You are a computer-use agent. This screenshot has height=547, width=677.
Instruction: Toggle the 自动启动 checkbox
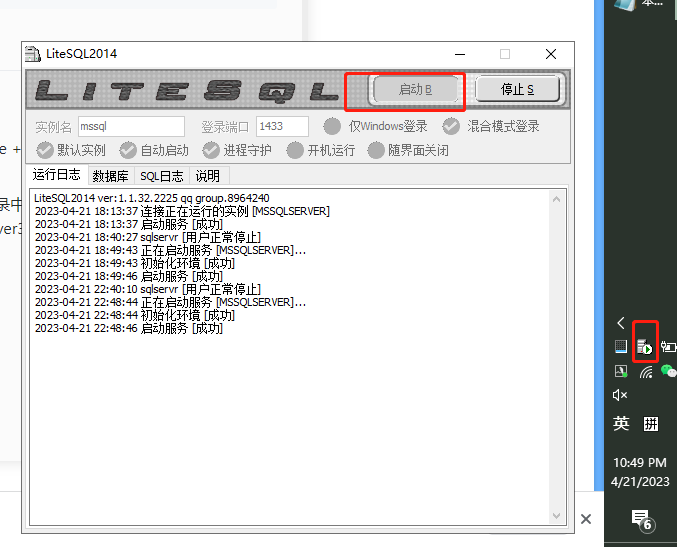128,150
